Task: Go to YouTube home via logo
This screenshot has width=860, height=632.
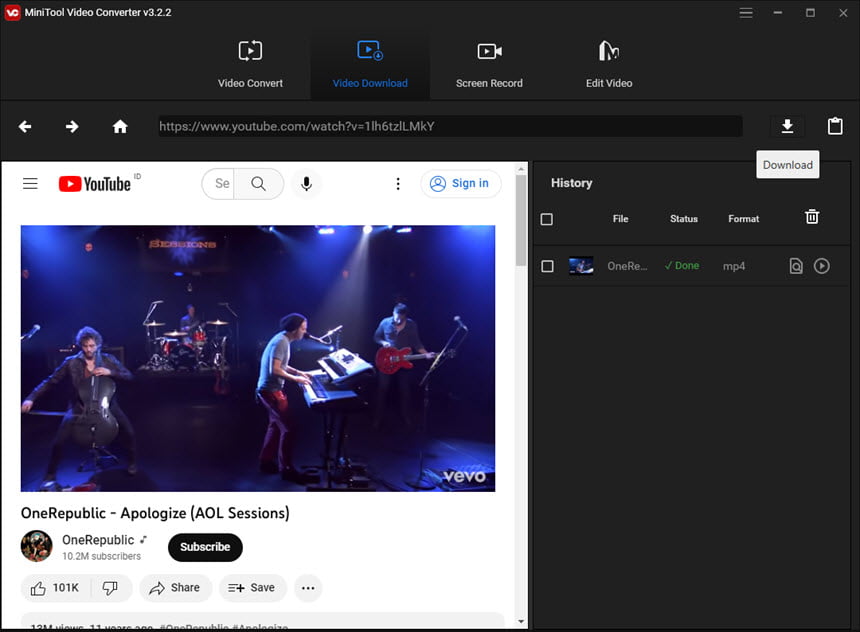Action: (95, 184)
